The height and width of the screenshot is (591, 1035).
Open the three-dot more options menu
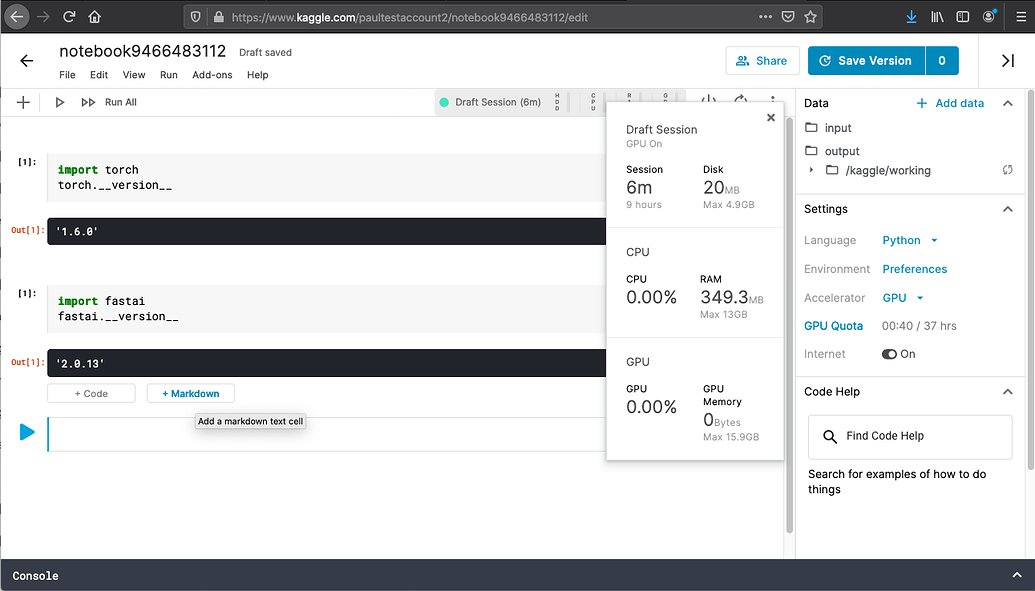coord(772,100)
